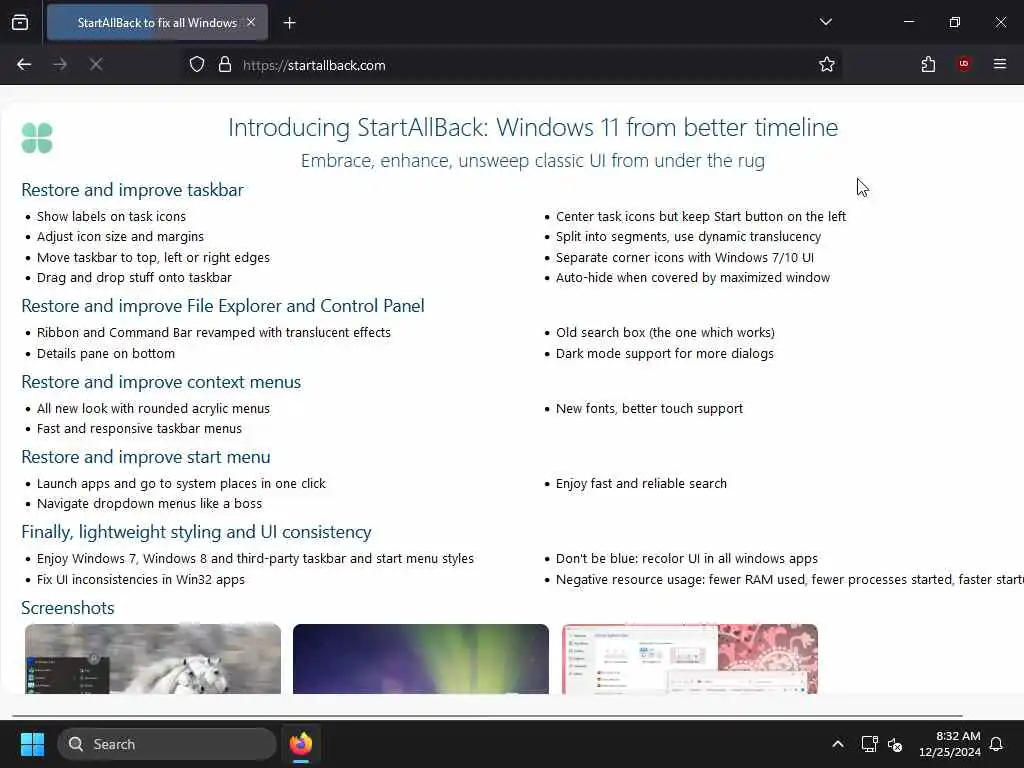Viewport: 1024px width, 768px height.
Task: Click 'Drag and drop stuff onto taskbar' text
Action: [x=135, y=278]
